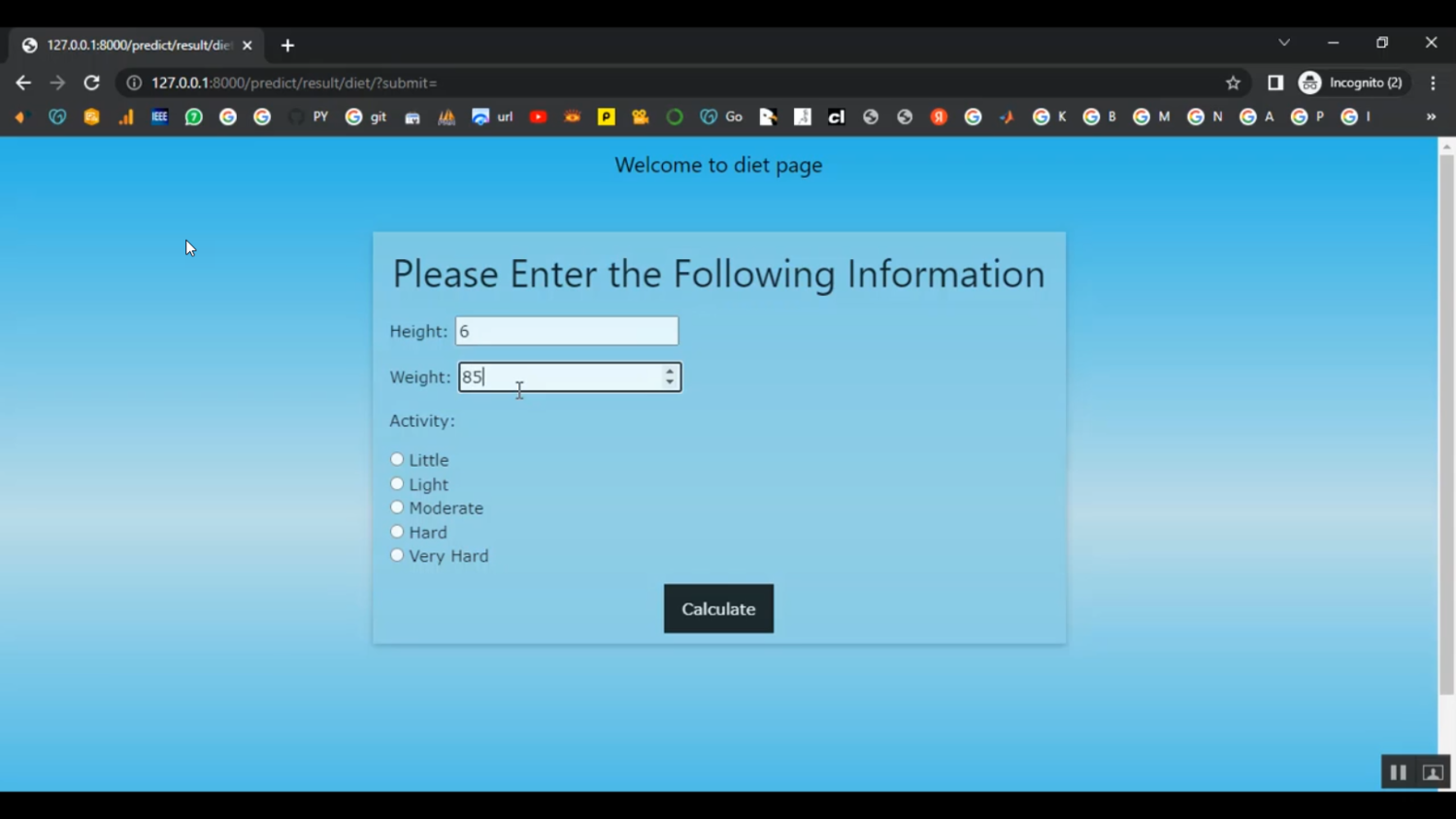Decrease weight with the stepper down arrow
The image size is (1456, 819).
(x=670, y=382)
